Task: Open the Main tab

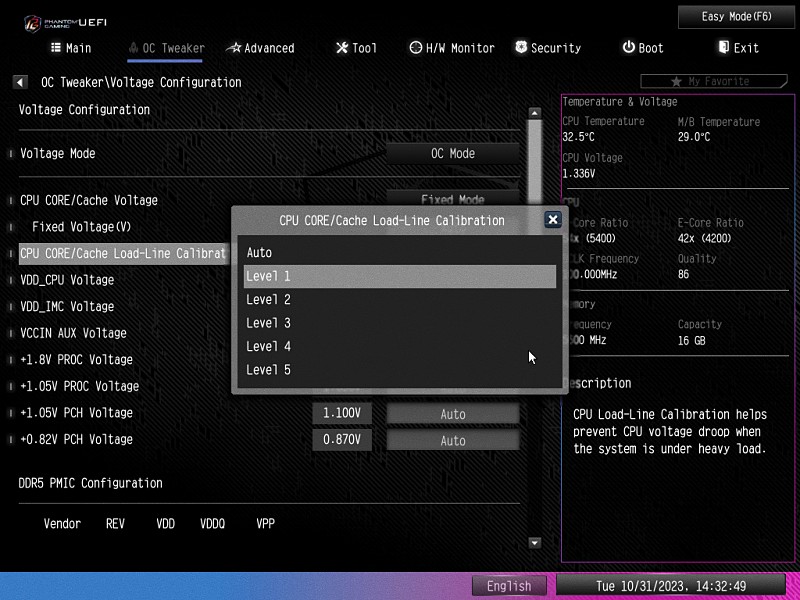Action: click(x=70, y=48)
